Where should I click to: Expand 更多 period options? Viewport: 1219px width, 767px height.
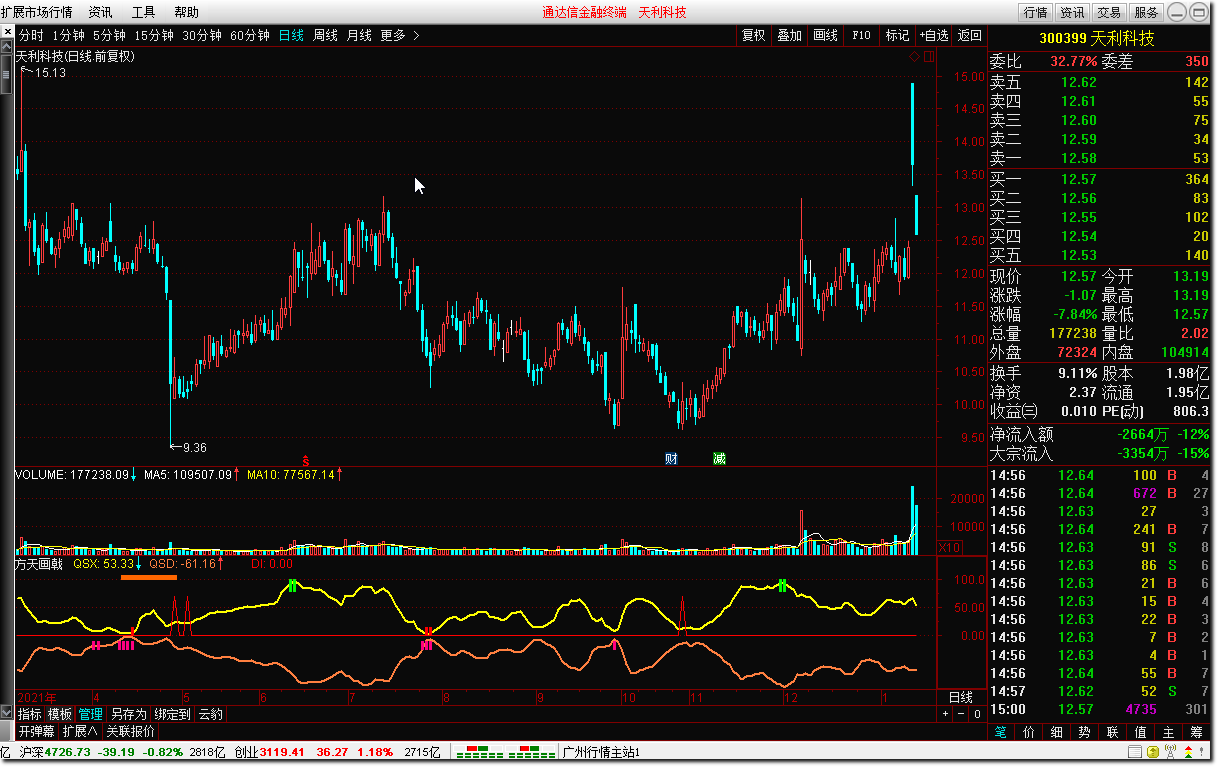(x=400, y=35)
